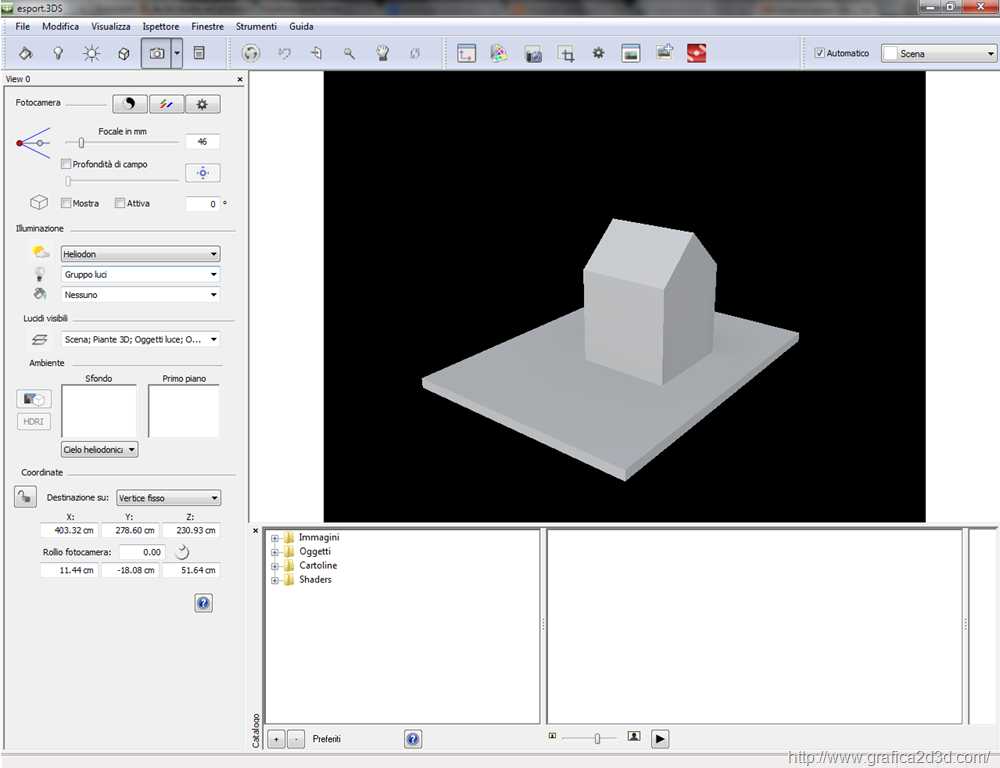This screenshot has width=1000, height=768.
Task: Enable Profondità di campo checkbox
Action: coord(66,164)
